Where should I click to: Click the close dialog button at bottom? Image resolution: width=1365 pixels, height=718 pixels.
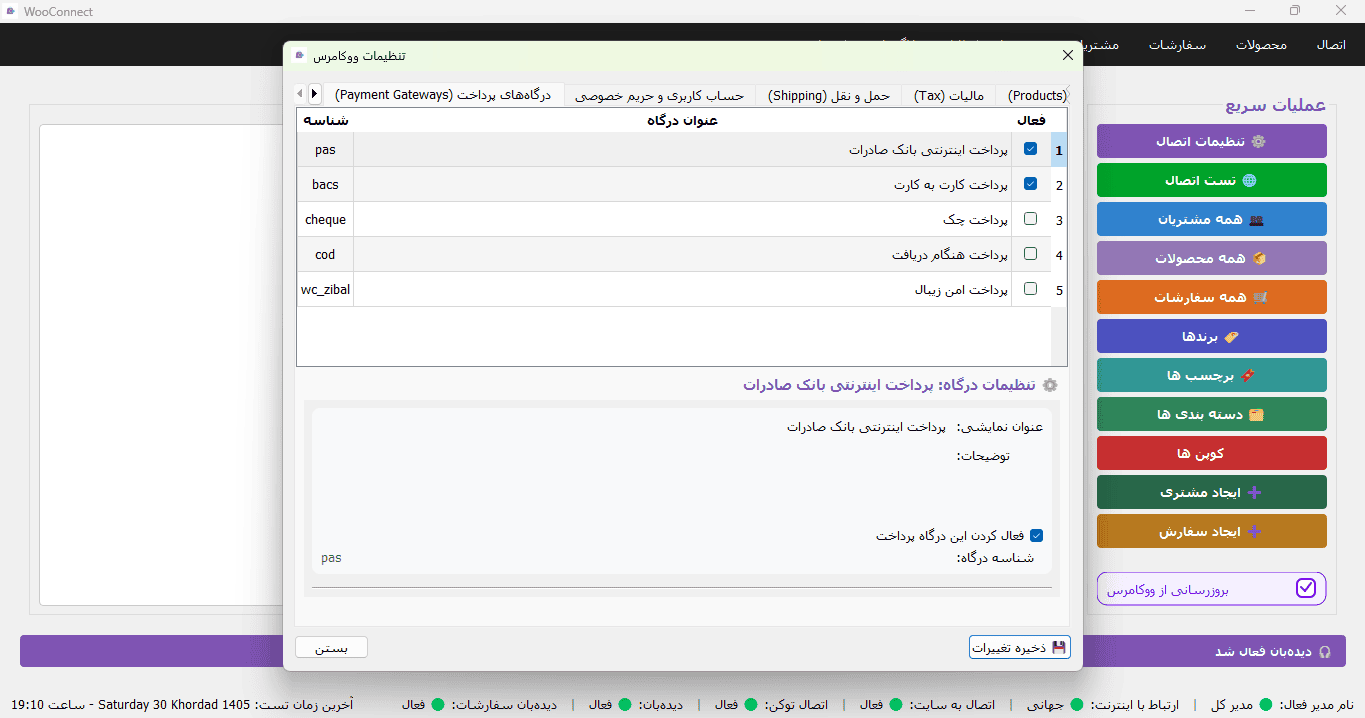click(x=332, y=648)
